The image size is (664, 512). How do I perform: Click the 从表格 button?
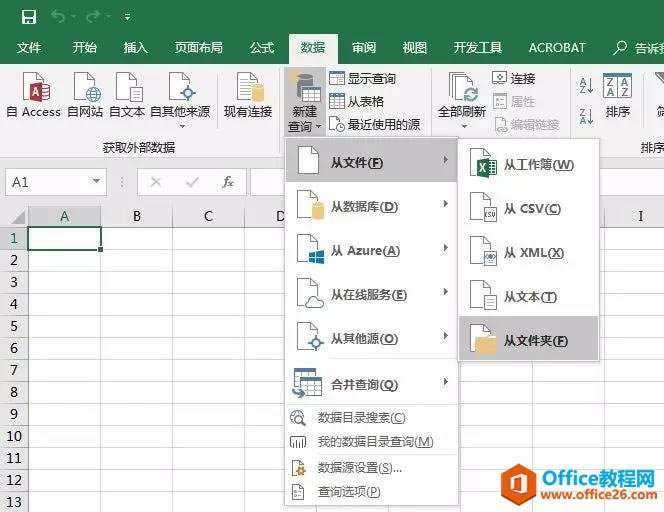pyautogui.click(x=357, y=101)
